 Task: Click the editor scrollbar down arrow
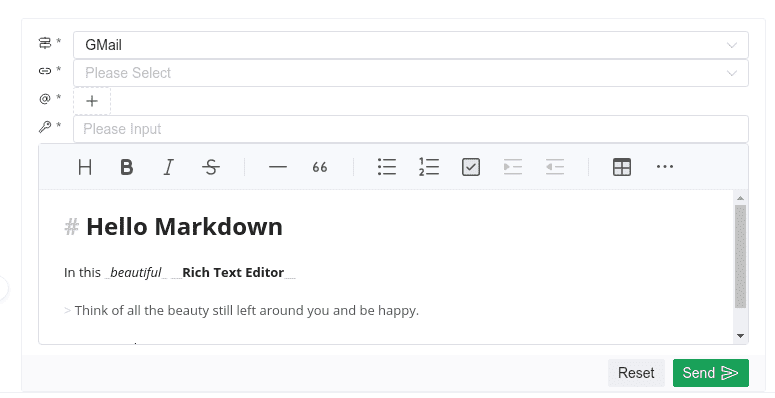740,336
